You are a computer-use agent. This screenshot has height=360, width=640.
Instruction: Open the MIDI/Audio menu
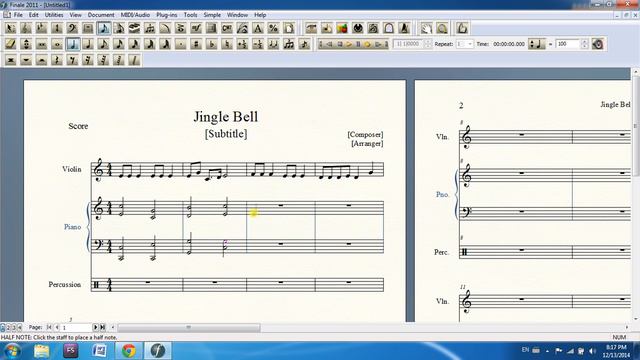[135, 15]
